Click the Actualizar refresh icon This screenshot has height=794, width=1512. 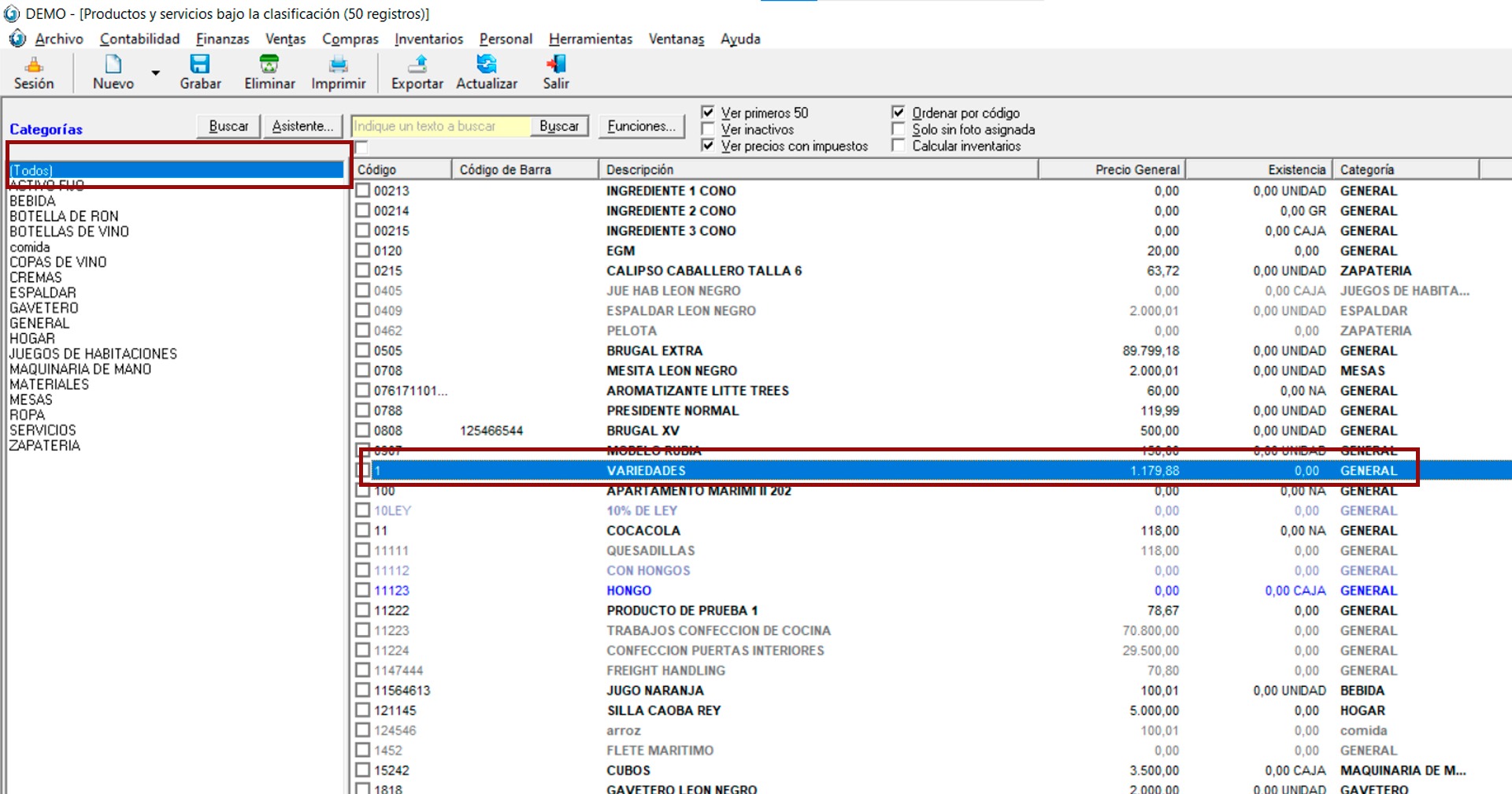487,65
